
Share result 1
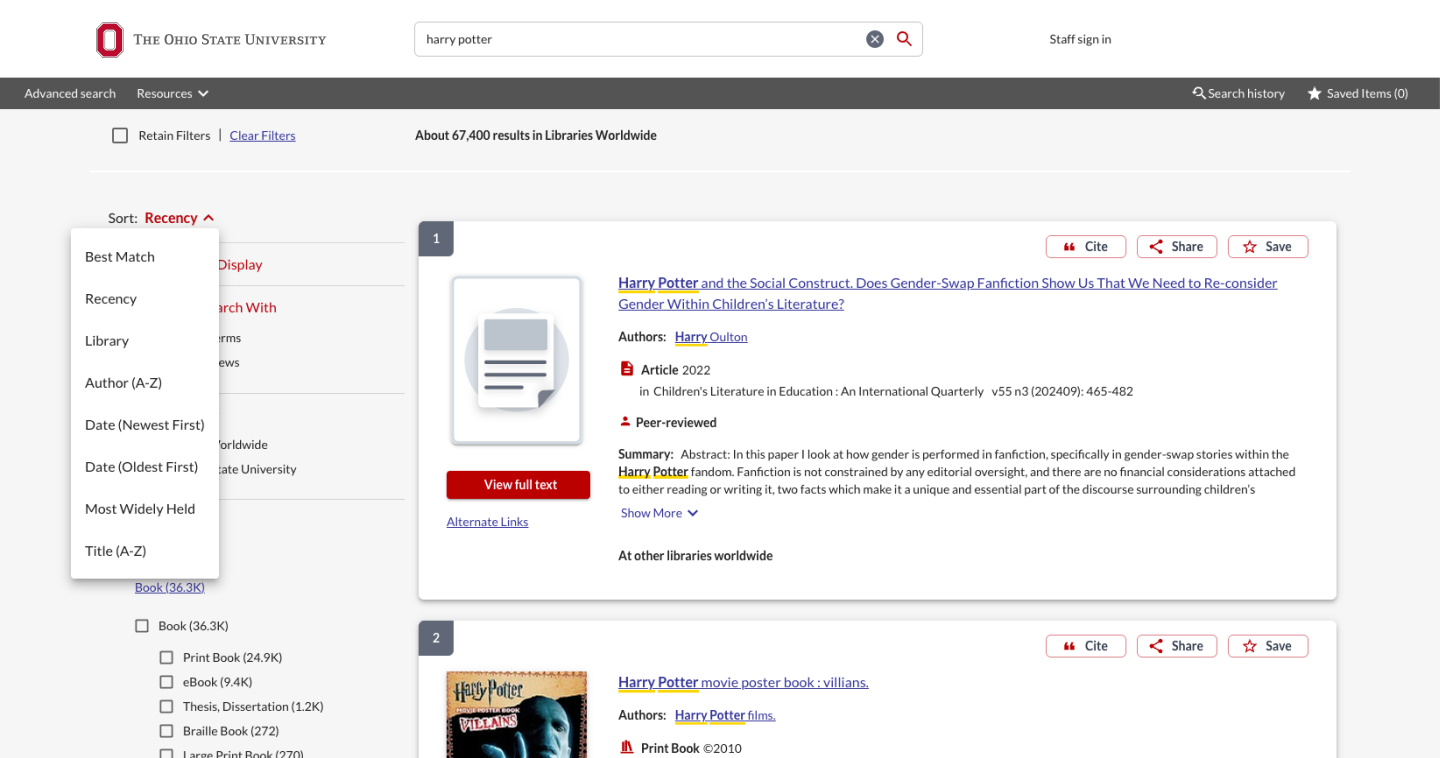pos(1177,246)
